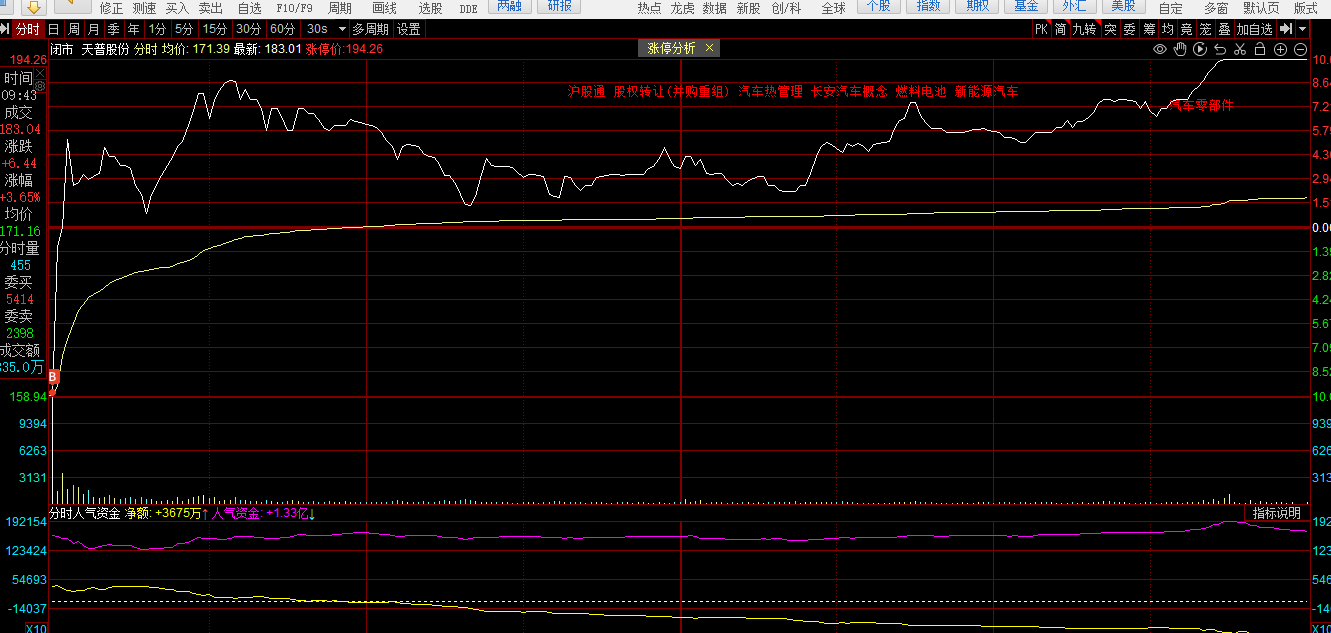Open the 30s interval dropdown arrow
Viewport: 1331px width, 633px height.
pyautogui.click(x=342, y=29)
